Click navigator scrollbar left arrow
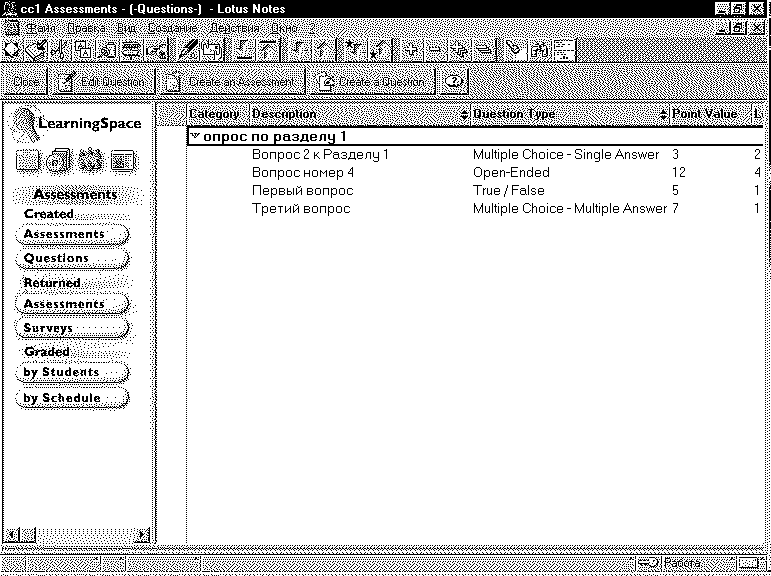The width and height of the screenshot is (771, 576). pyautogui.click(x=12, y=535)
